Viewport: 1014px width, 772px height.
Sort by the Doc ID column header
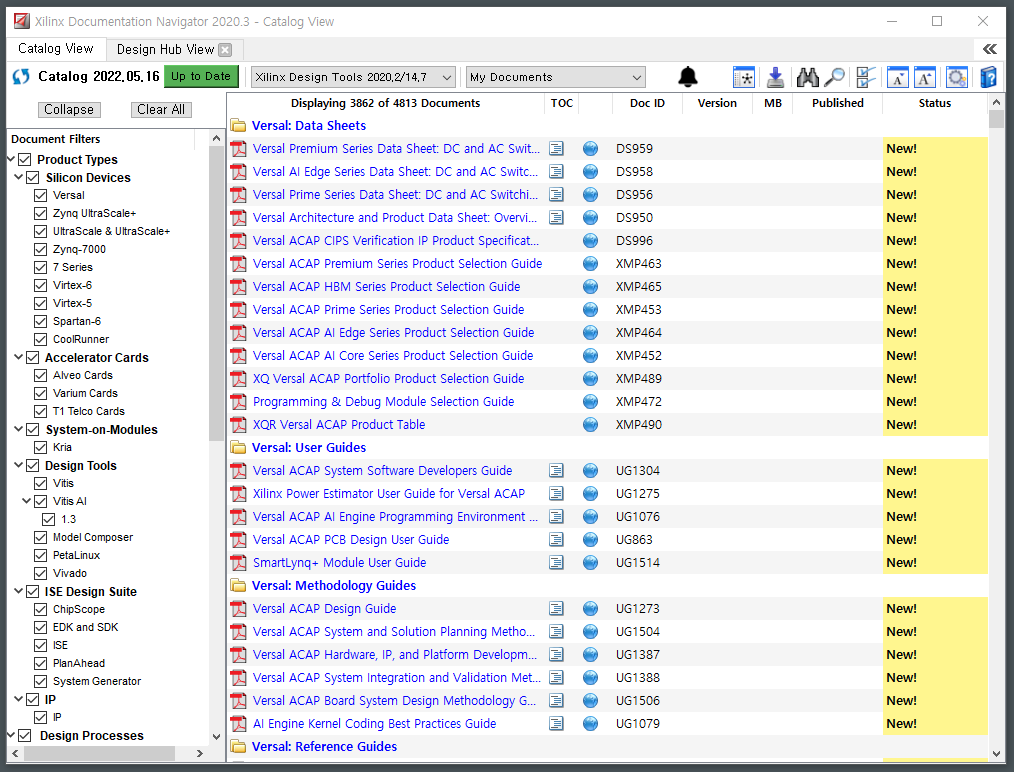coord(647,103)
